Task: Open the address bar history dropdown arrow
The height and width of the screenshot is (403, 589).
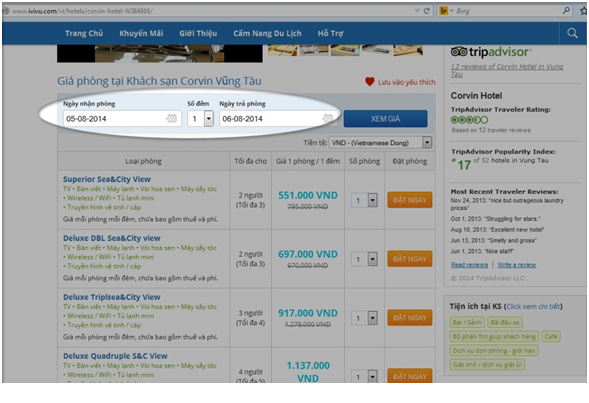Action: click(417, 11)
